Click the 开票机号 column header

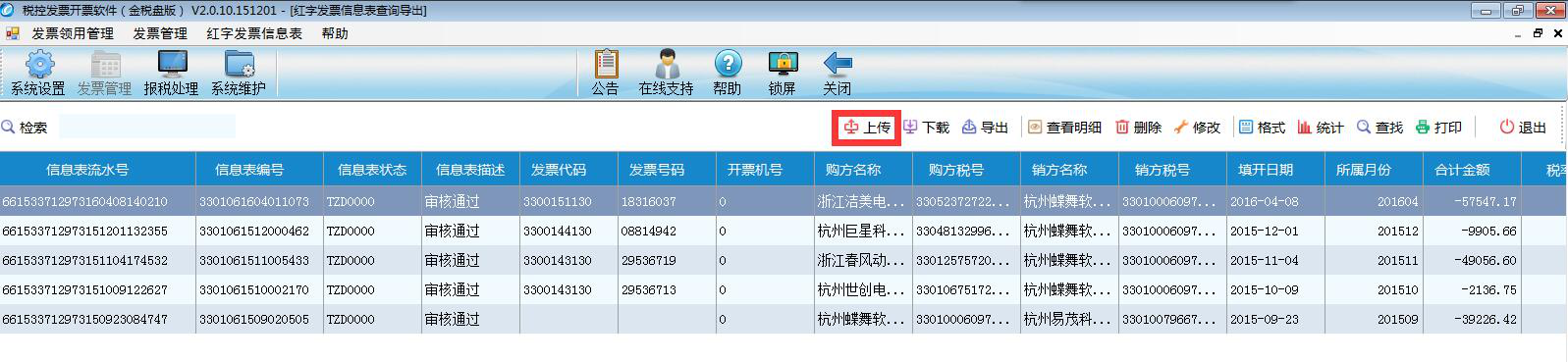766,170
